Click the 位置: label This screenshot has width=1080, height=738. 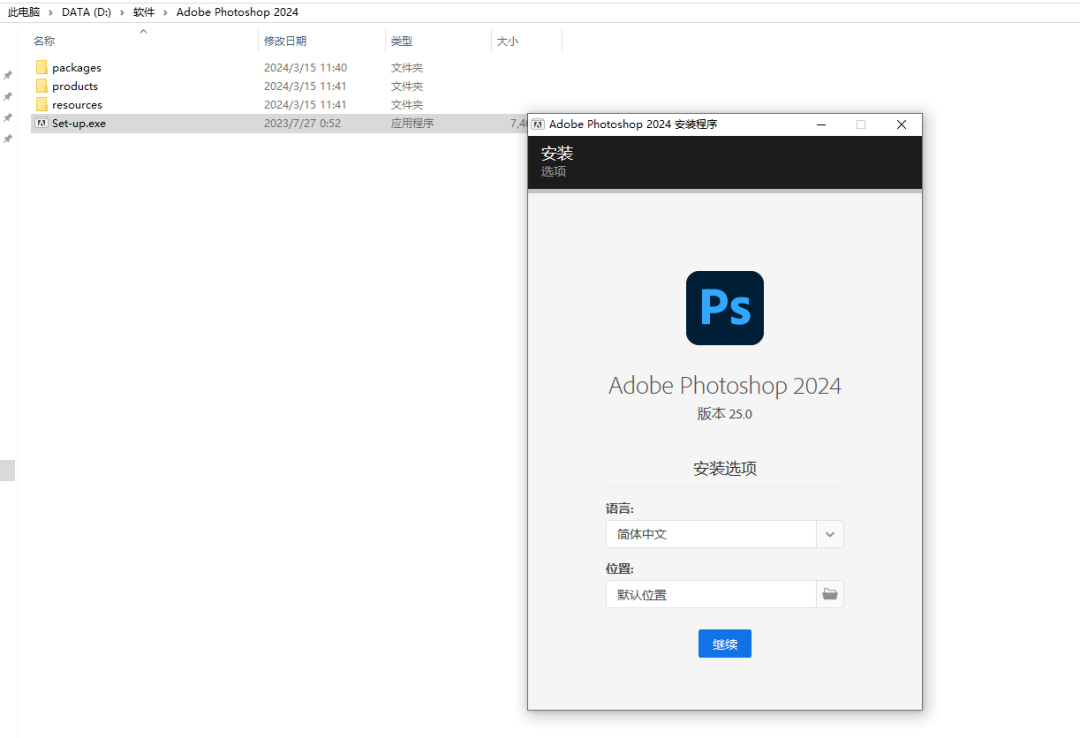point(619,568)
